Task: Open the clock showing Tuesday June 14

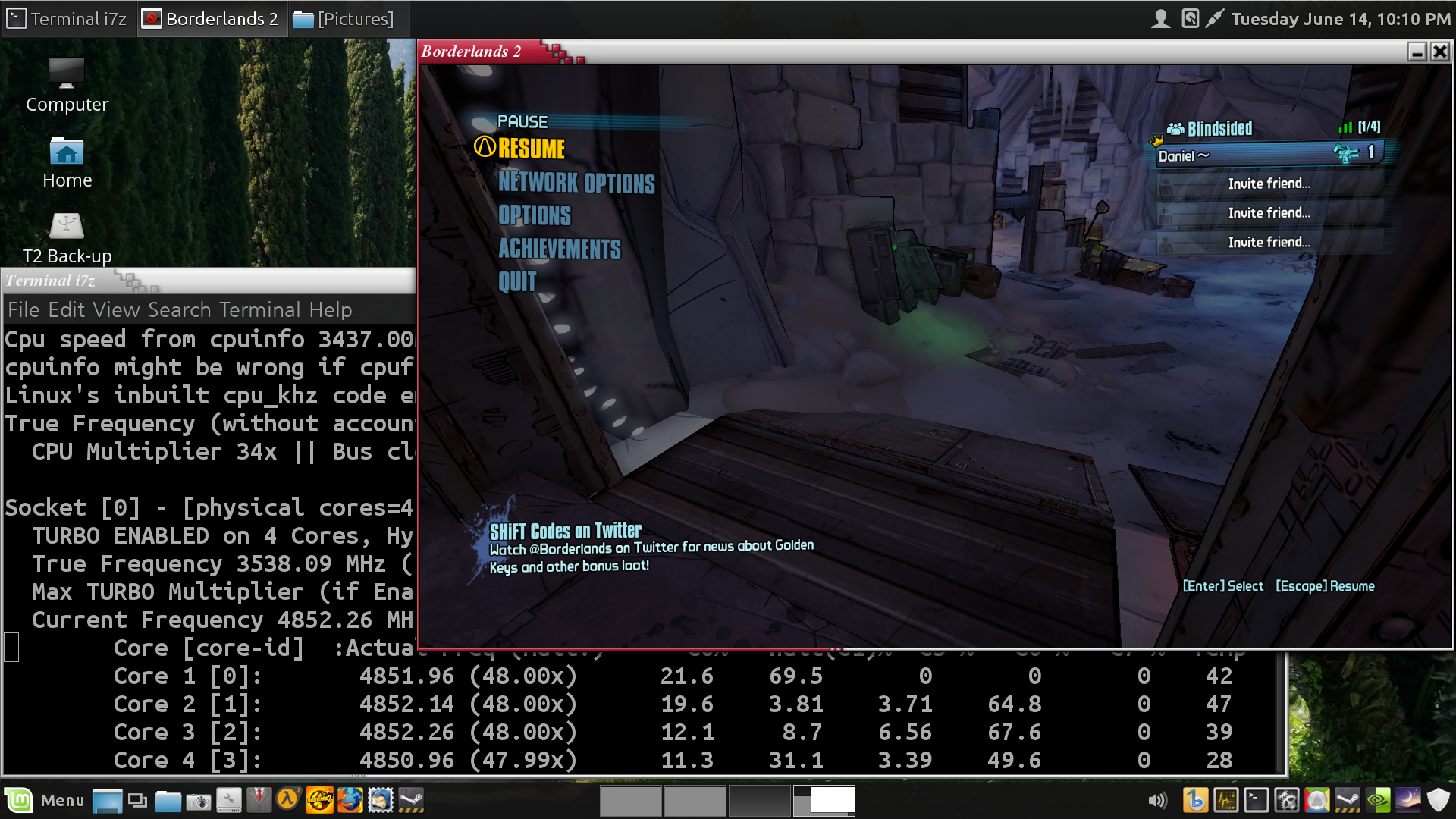Action: pos(1340,19)
